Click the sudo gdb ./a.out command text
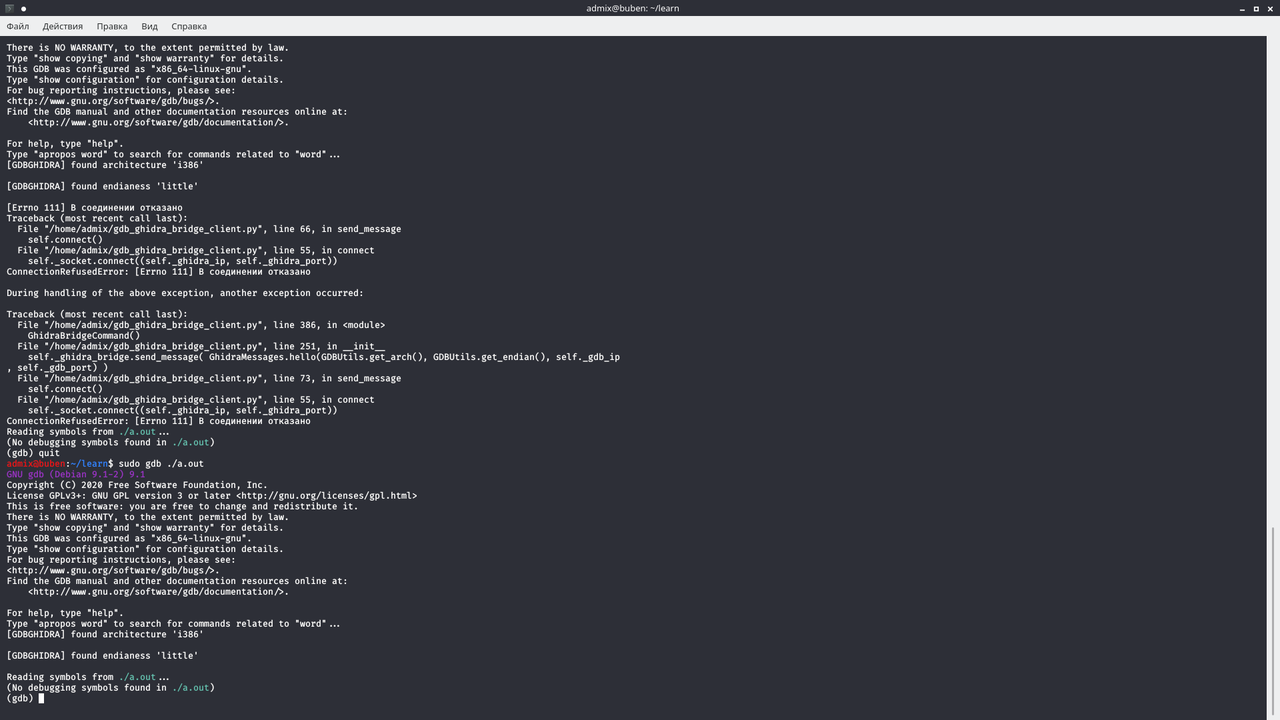The height and width of the screenshot is (720, 1280). (x=160, y=463)
